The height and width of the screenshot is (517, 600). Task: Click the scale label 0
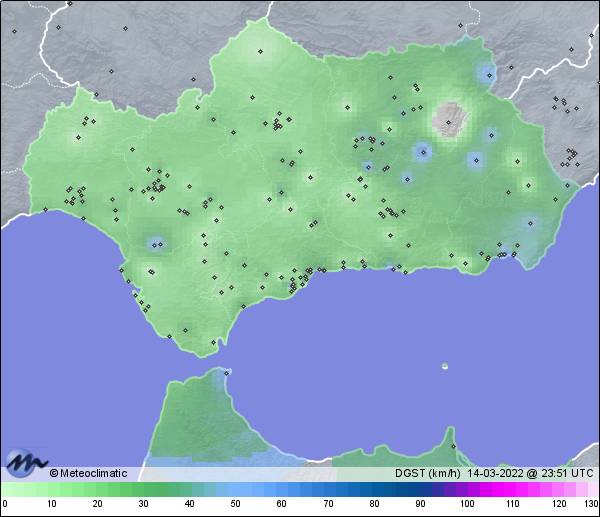[5, 504]
